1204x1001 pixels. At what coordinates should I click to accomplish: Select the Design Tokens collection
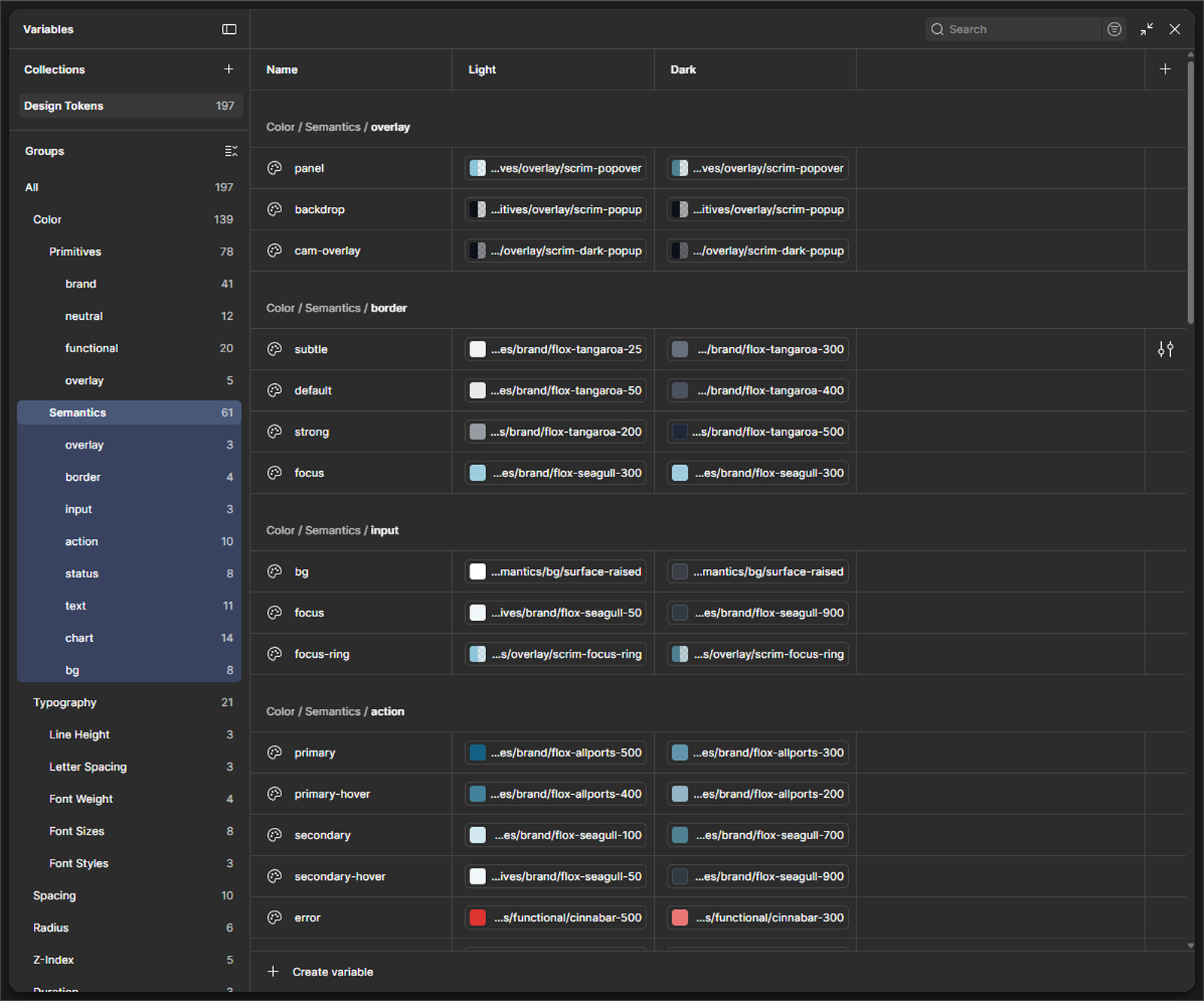(129, 106)
